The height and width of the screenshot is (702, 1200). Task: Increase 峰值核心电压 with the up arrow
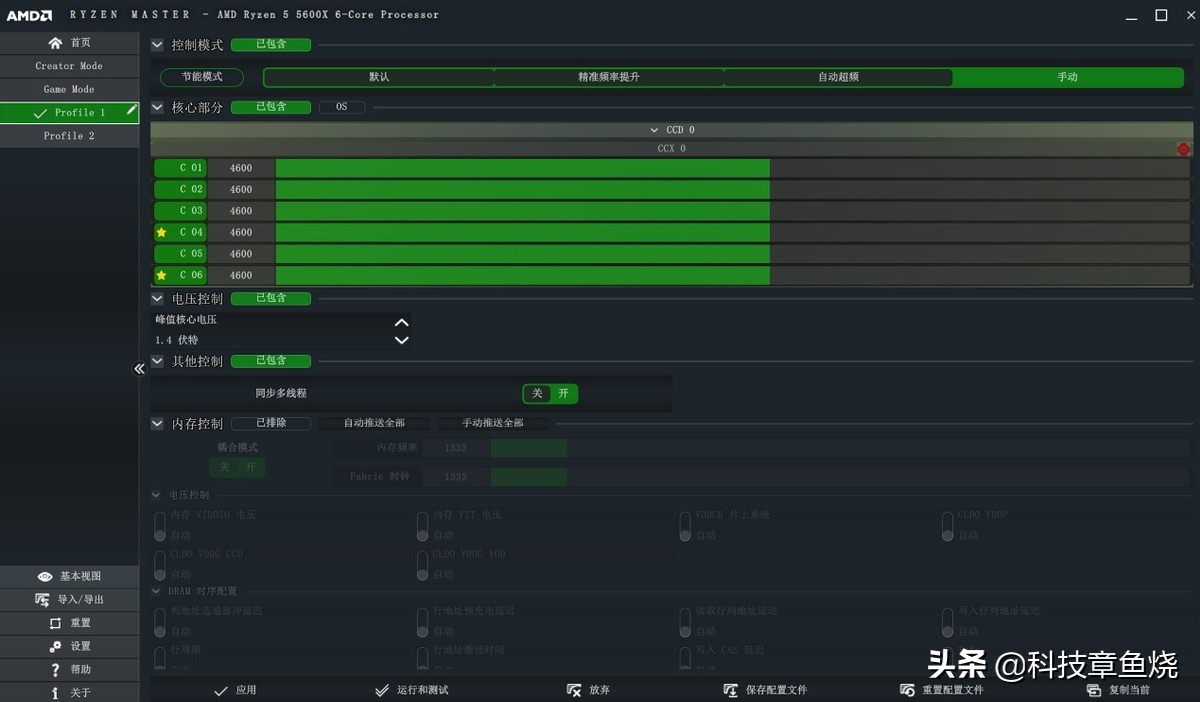(402, 323)
